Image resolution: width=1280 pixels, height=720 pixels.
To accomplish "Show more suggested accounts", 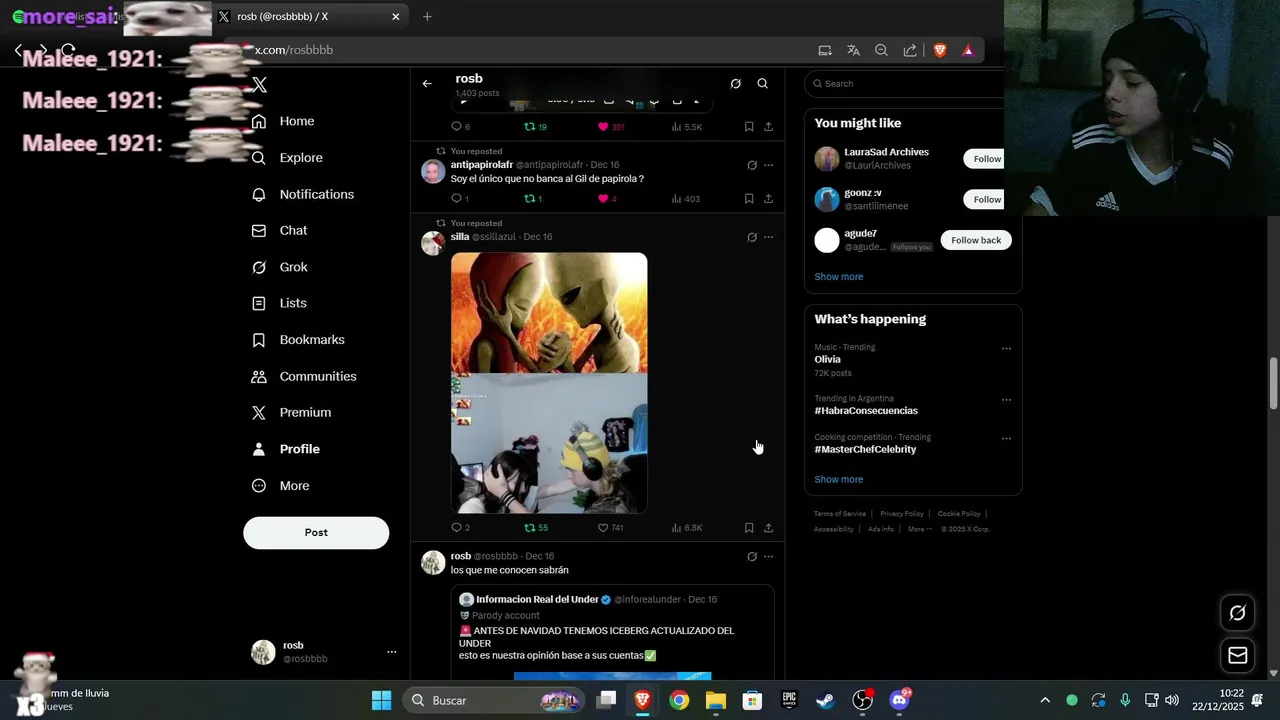I will point(838,277).
